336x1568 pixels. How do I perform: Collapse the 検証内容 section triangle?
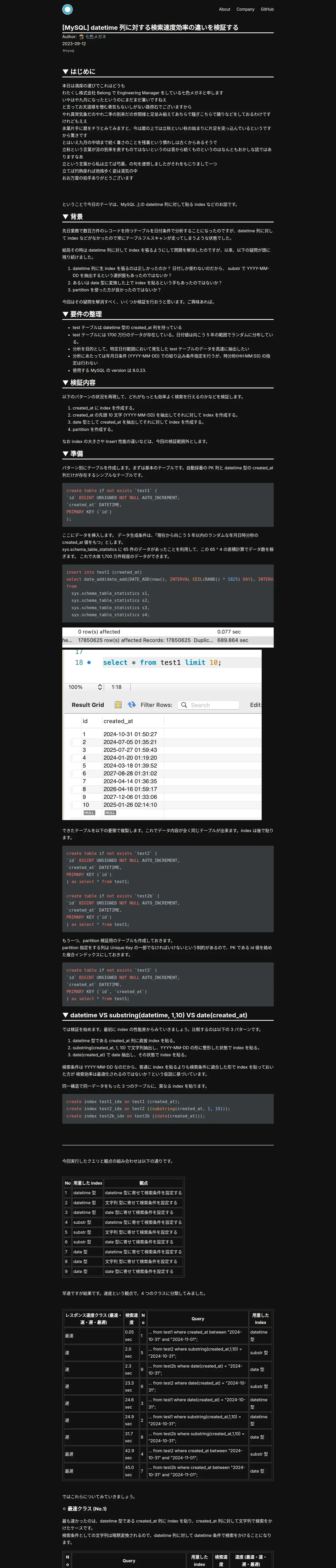(x=65, y=383)
